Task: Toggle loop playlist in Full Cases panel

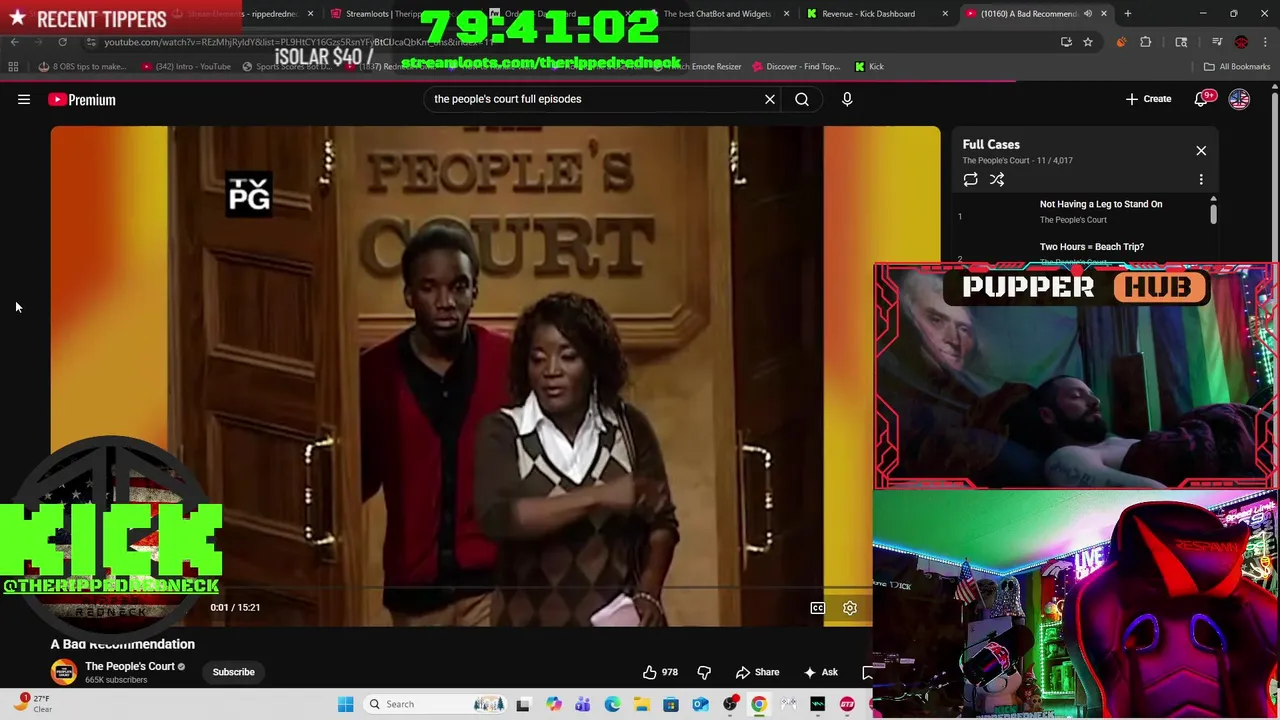Action: click(x=970, y=180)
